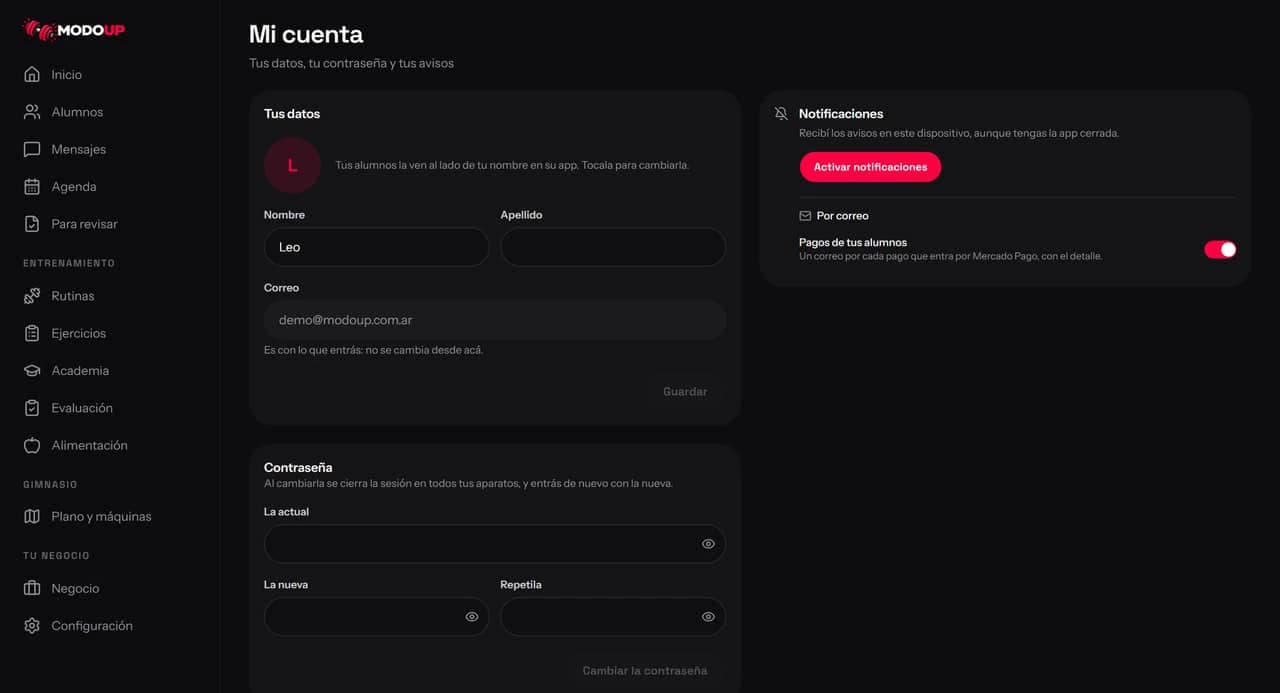Click the Mi cuenta page heading

tap(306, 34)
